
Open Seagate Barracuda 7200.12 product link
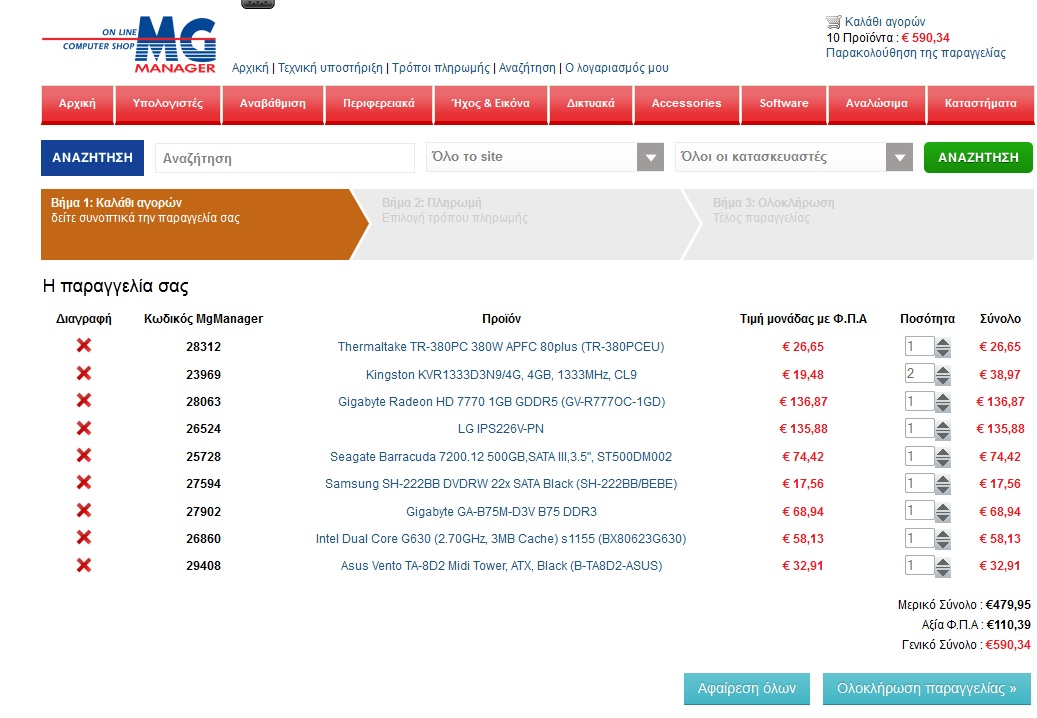pos(501,456)
